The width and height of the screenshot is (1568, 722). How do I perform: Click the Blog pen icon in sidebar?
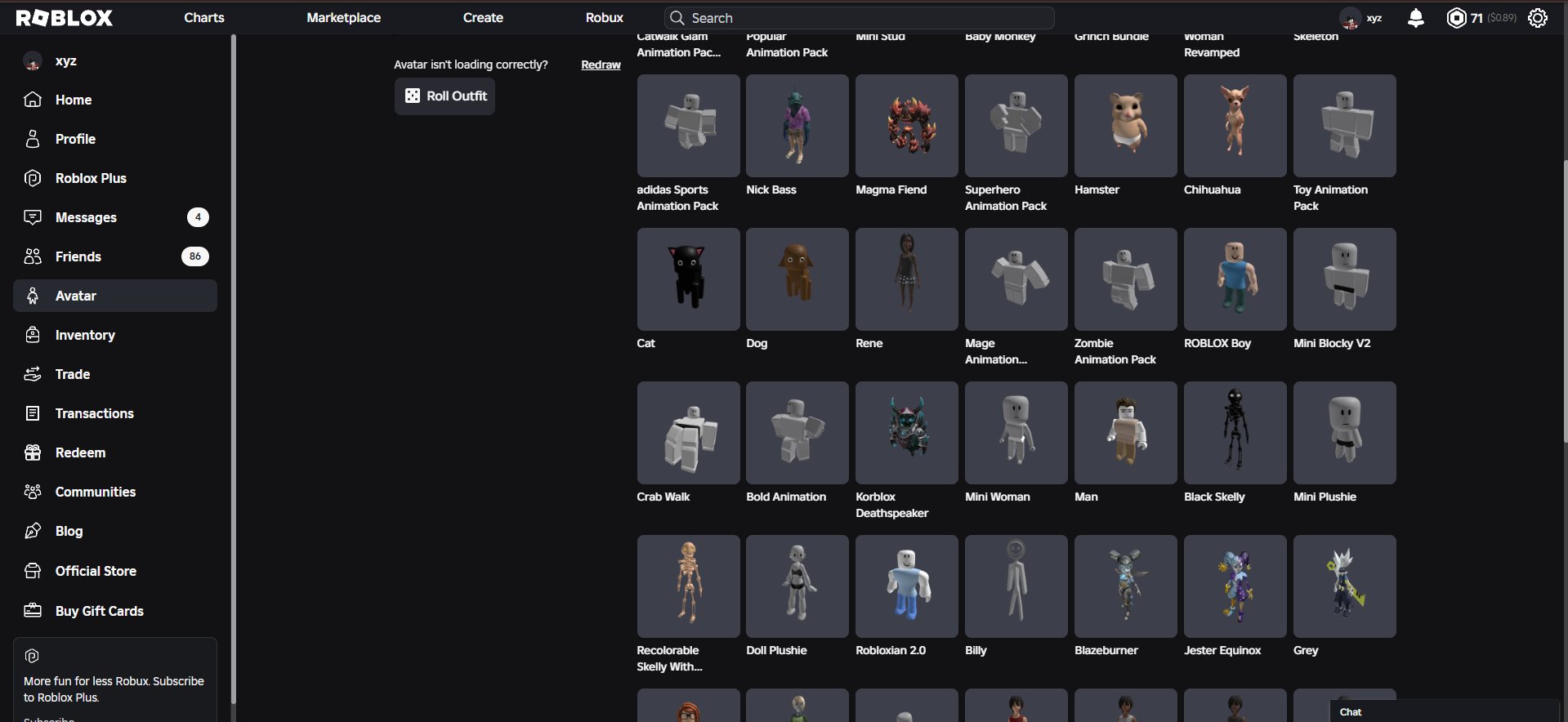pos(33,531)
